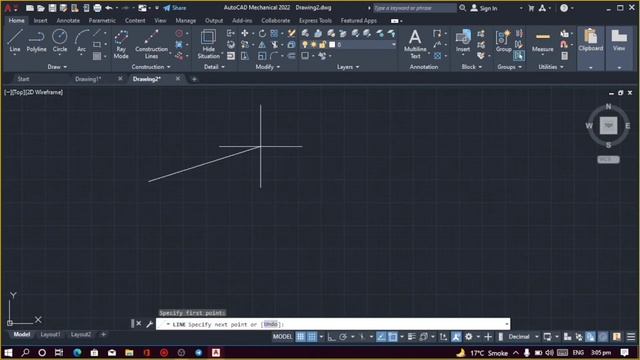Image resolution: width=640 pixels, height=360 pixels.
Task: Toggle annotation visibility in status bar
Action: (x=456, y=337)
